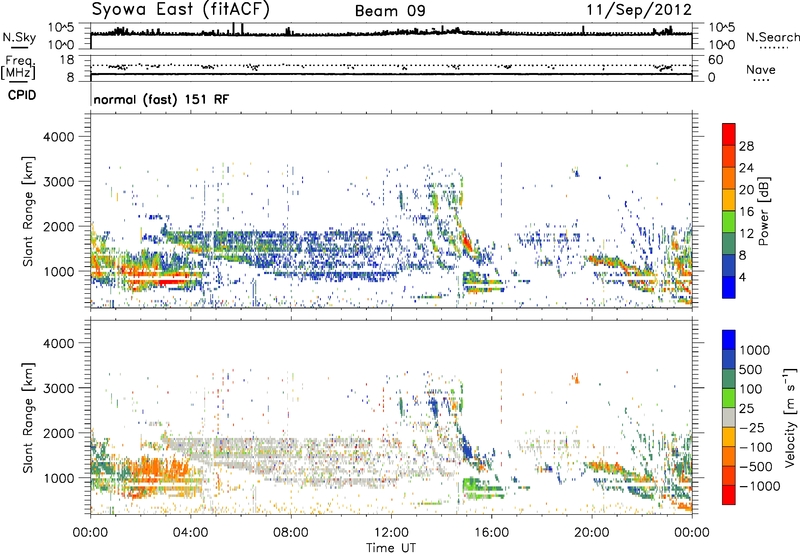
Task: Click the '-25' label on the Velocity colorbar
Action: pyautogui.click(x=752, y=427)
